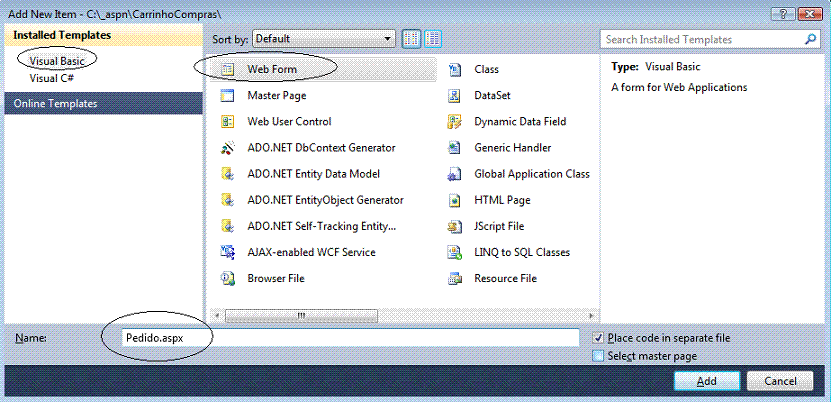Click the Web Form template icon
The height and width of the screenshot is (402, 831).
227,69
